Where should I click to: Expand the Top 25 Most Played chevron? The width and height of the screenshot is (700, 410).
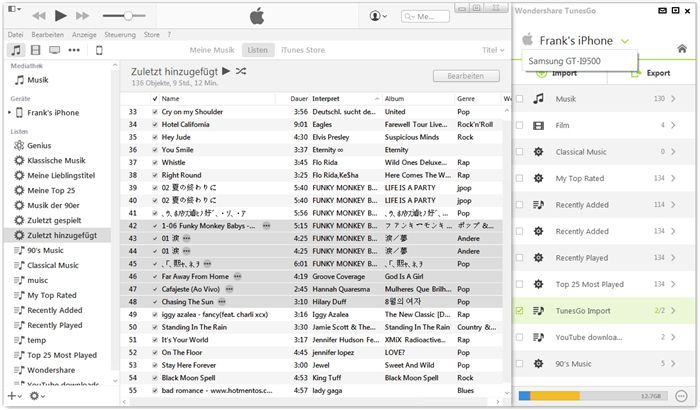click(673, 284)
